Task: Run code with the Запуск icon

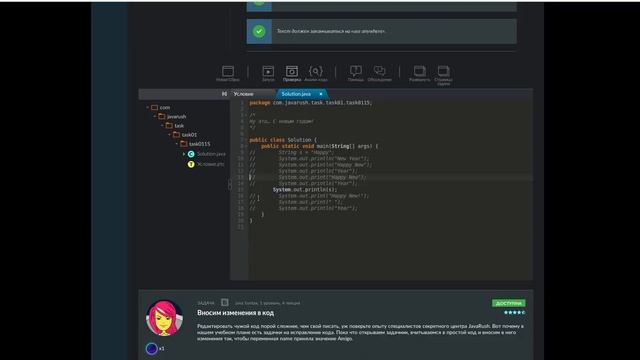Action: tap(268, 72)
